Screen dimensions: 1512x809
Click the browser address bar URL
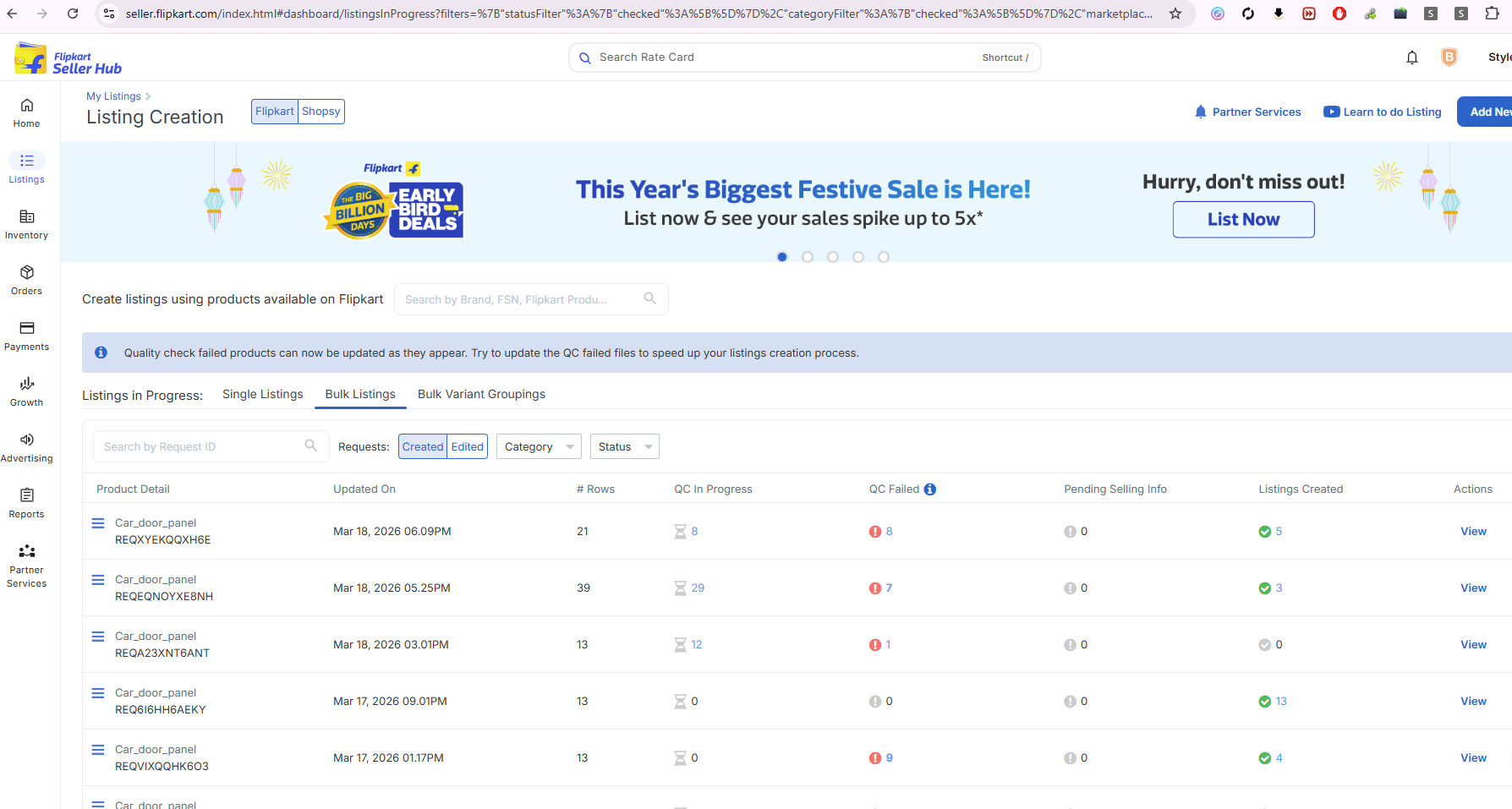click(x=638, y=14)
